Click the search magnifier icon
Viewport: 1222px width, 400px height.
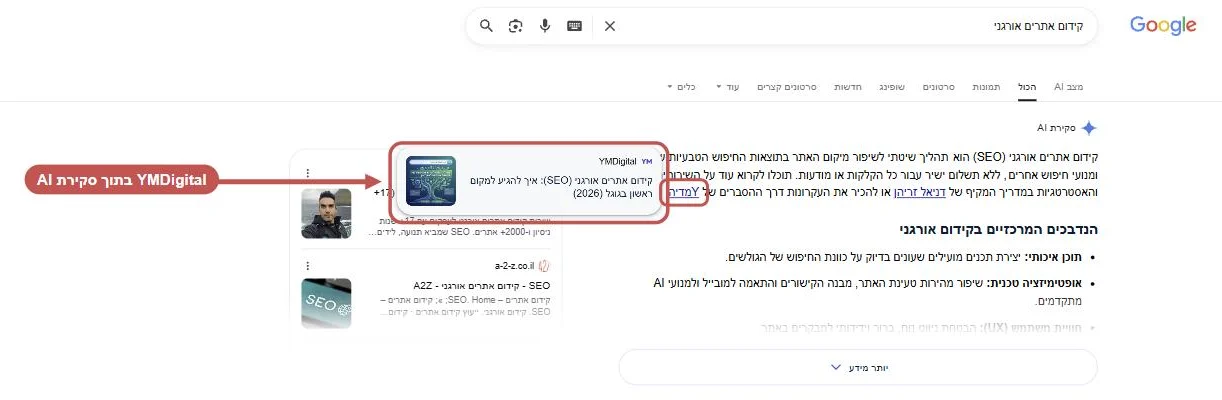[486, 26]
